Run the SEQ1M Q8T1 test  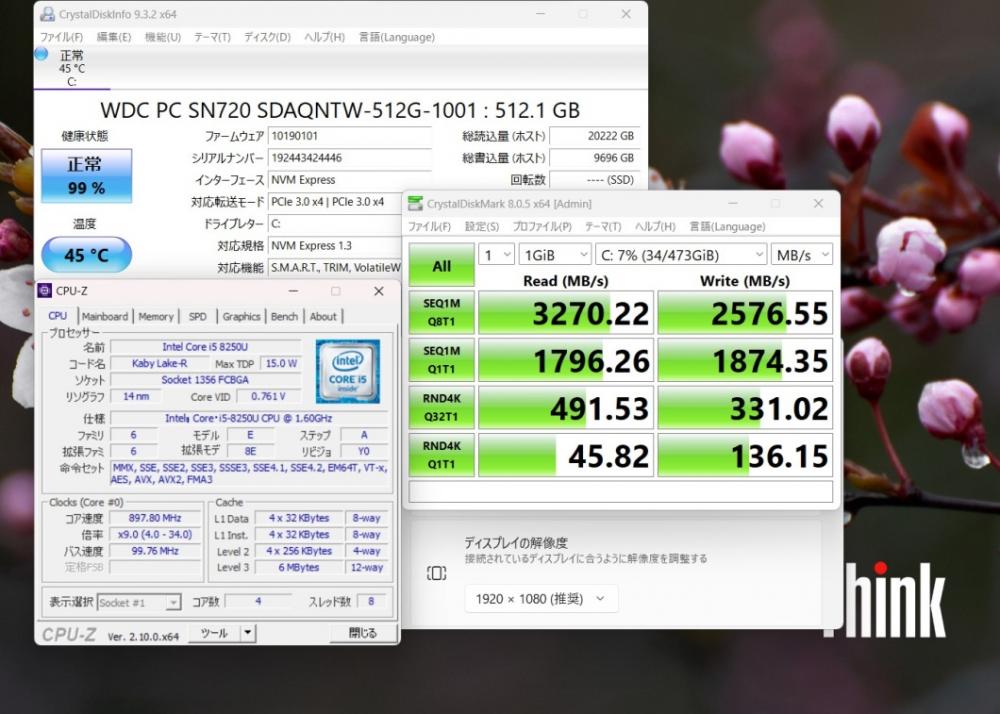point(441,312)
